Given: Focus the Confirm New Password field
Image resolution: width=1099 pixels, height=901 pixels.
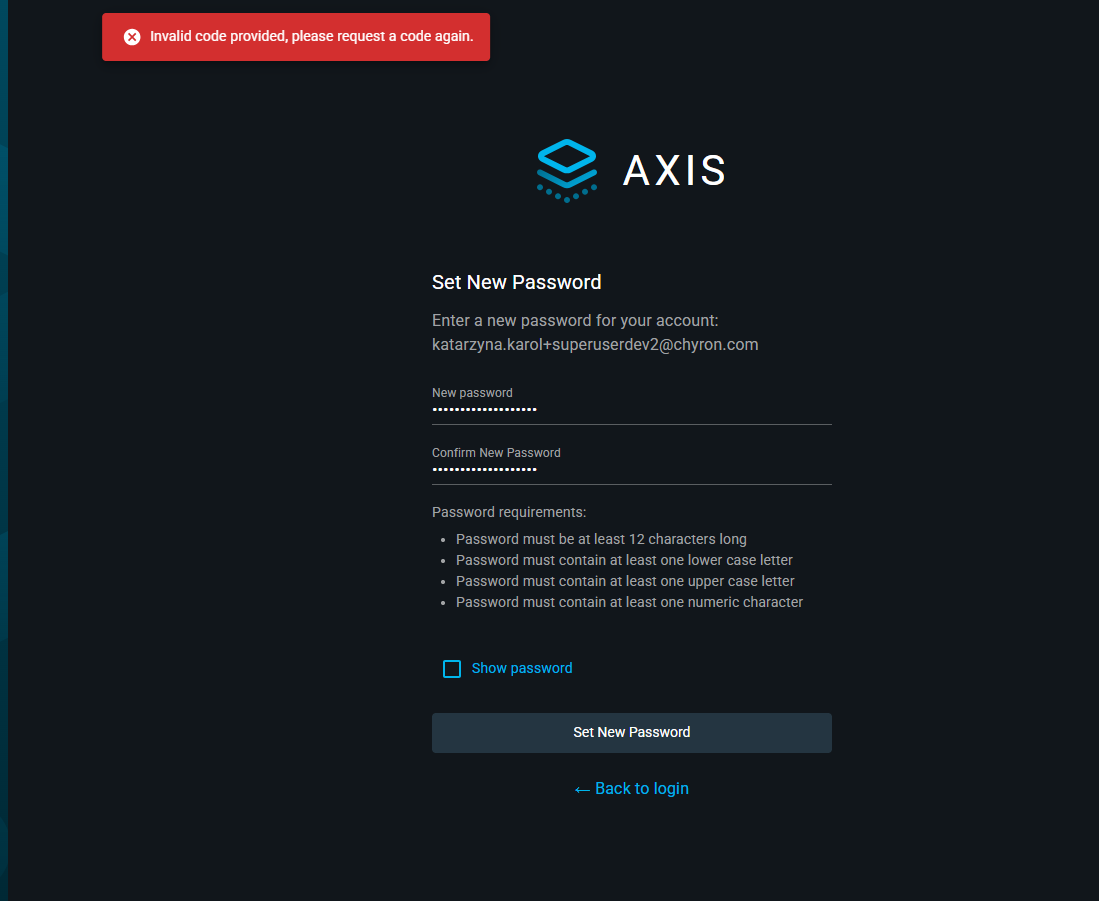Looking at the screenshot, I should pos(631,469).
